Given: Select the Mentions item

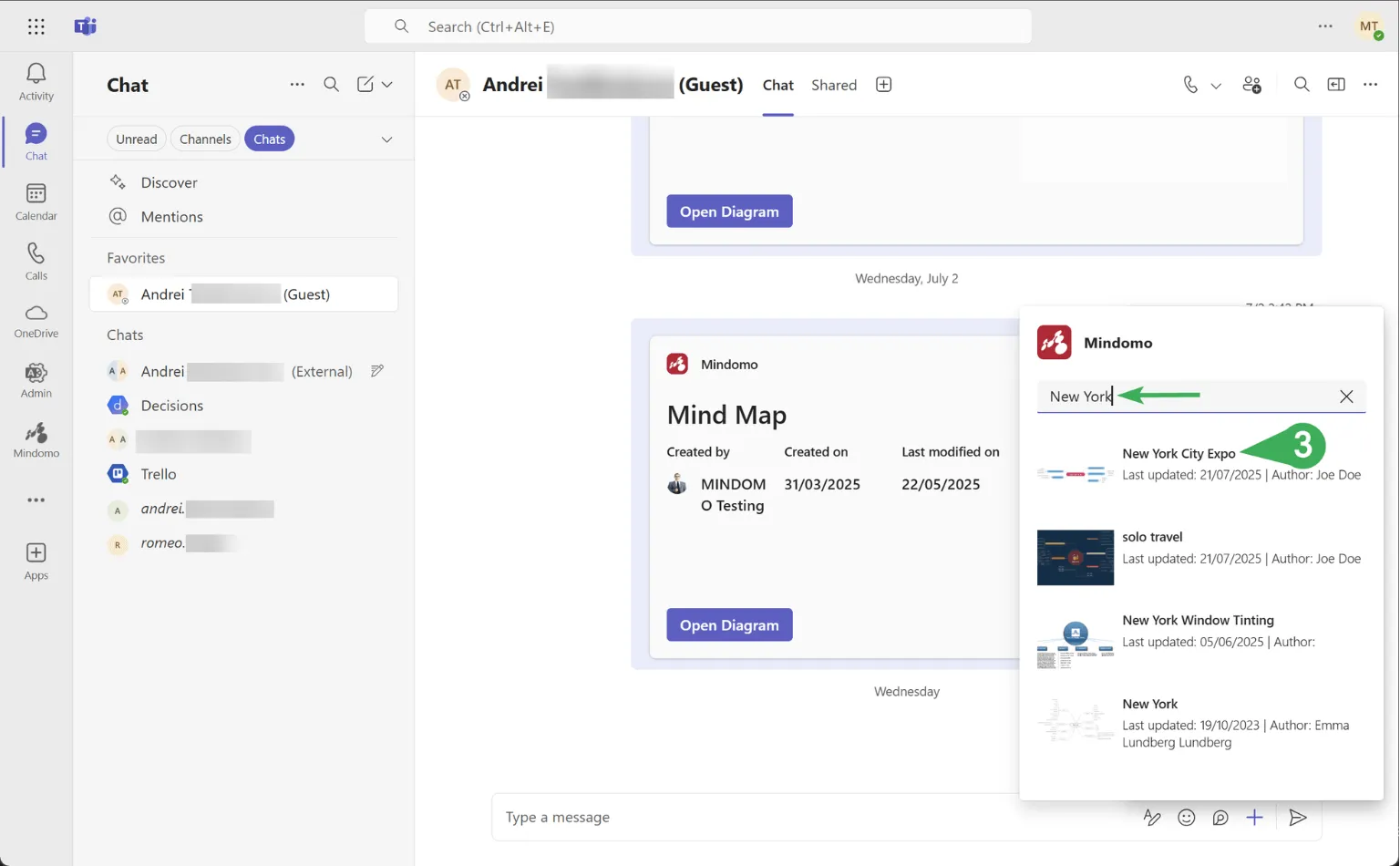Looking at the screenshot, I should 171,216.
